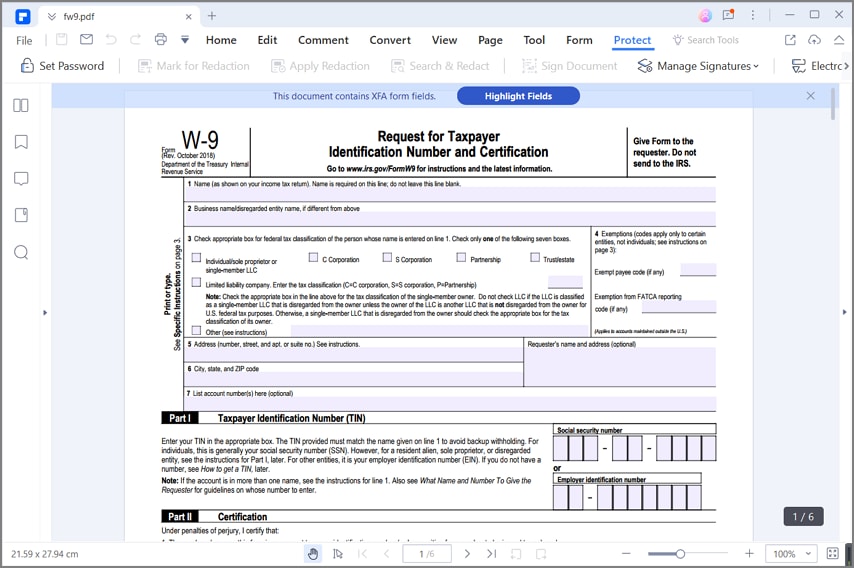Image resolution: width=854 pixels, height=568 pixels.
Task: Click the Save icon in quick toolbar
Action: pos(62,39)
